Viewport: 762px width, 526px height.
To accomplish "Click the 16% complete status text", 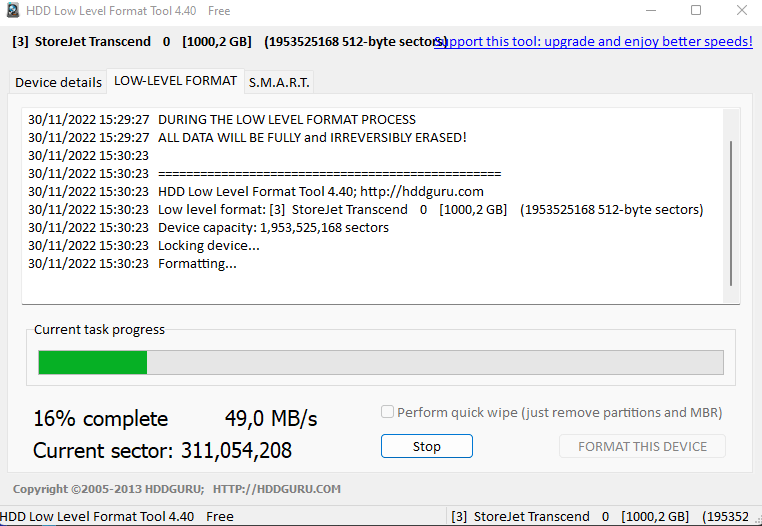I will (100, 418).
